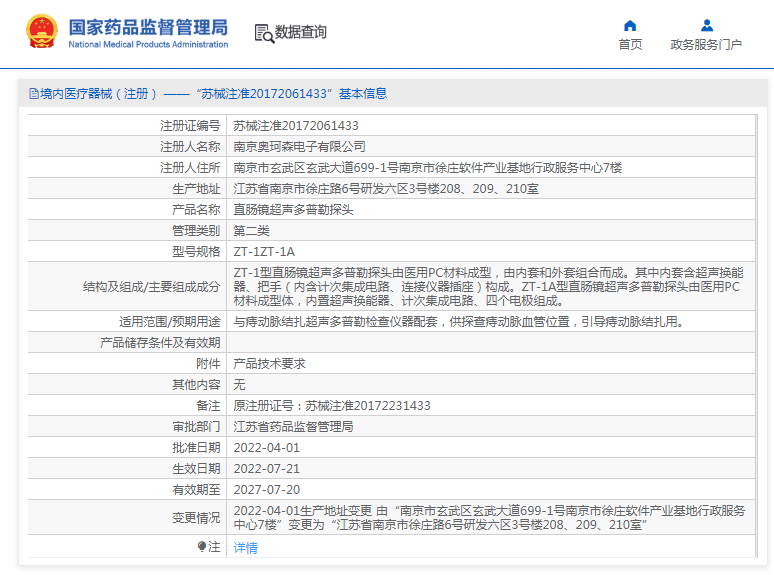Click 原注册证号 remark value
Viewport: 774px width, 575px height.
click(332, 406)
